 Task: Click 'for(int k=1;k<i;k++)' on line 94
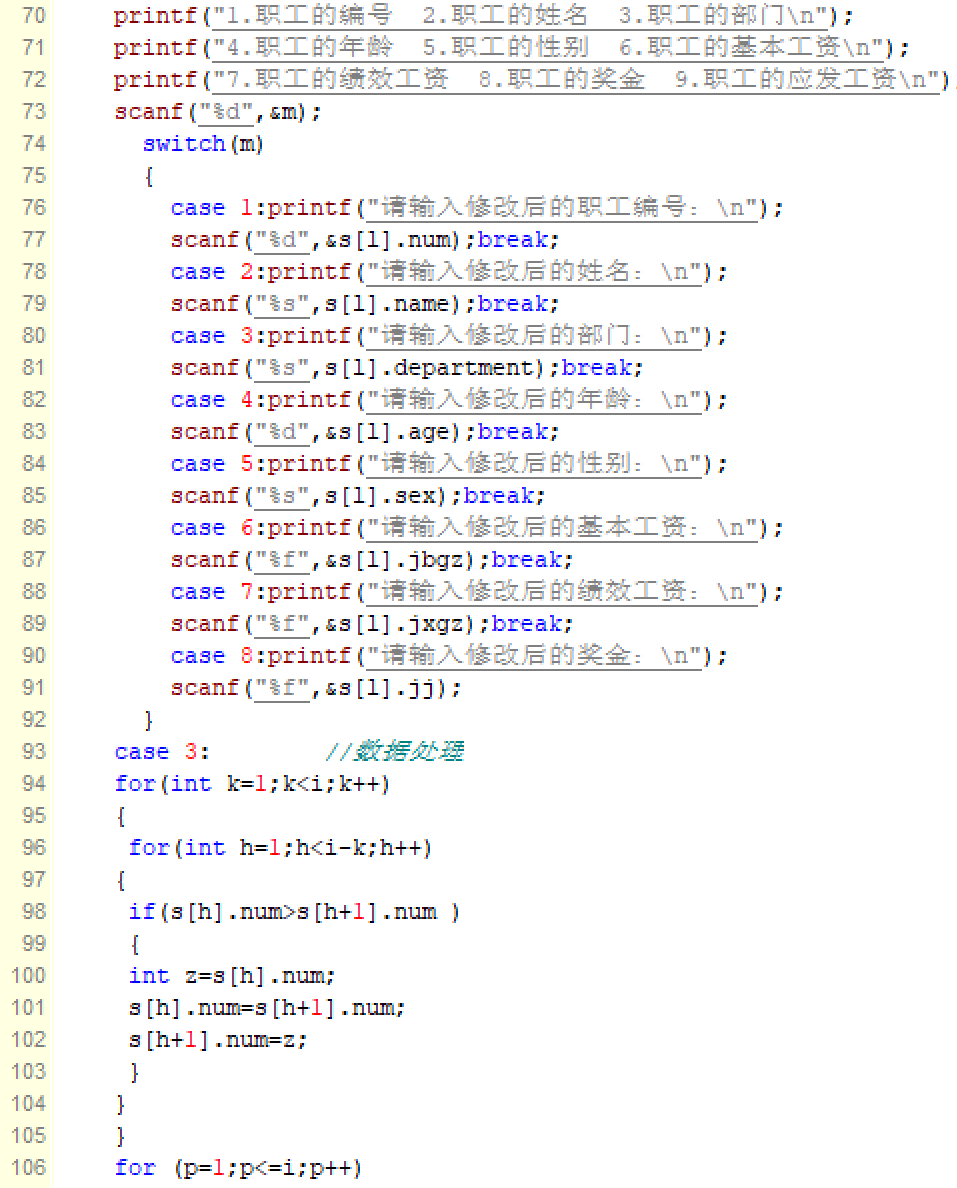pyautogui.click(x=252, y=783)
